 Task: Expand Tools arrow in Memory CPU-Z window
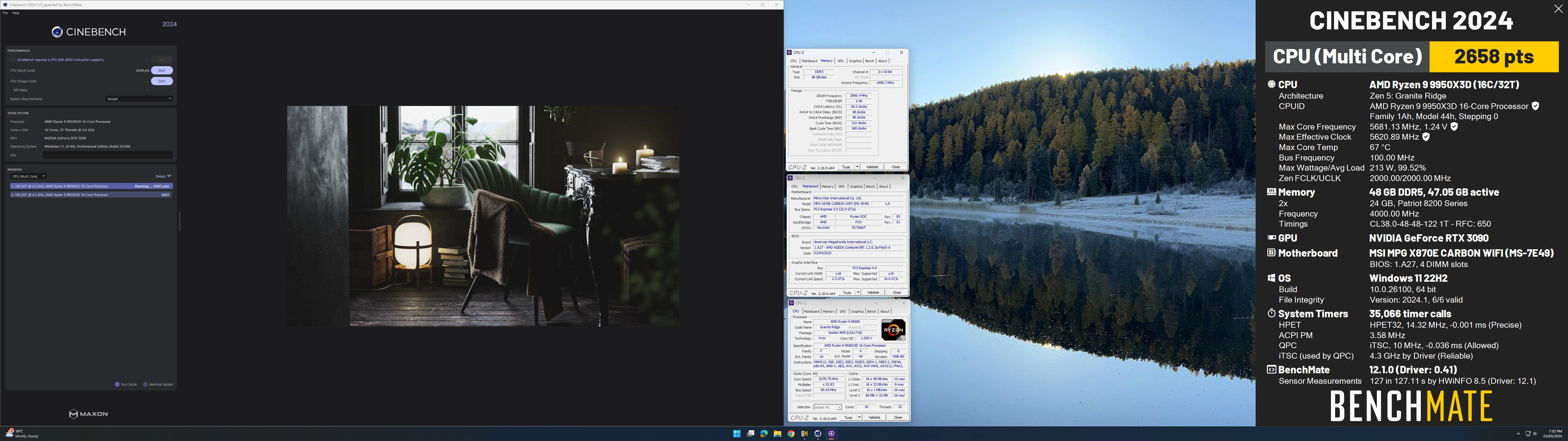858,167
